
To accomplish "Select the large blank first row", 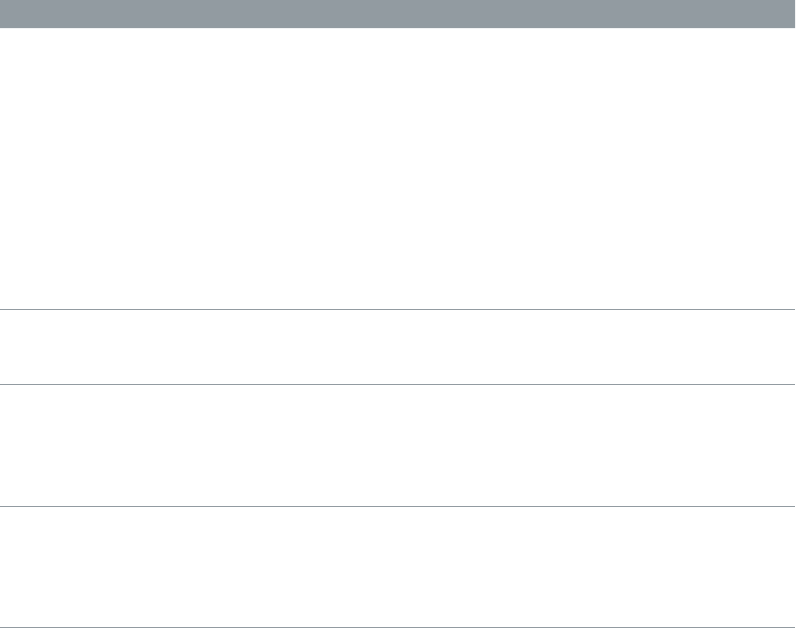I will pyautogui.click(x=398, y=168).
